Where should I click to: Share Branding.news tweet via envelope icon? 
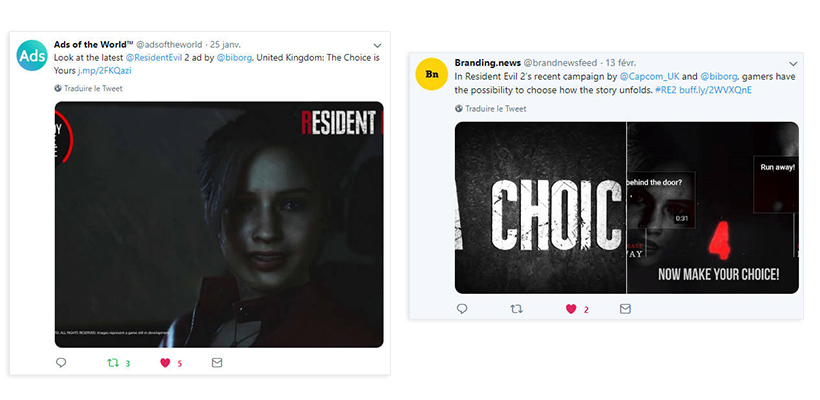(x=625, y=309)
